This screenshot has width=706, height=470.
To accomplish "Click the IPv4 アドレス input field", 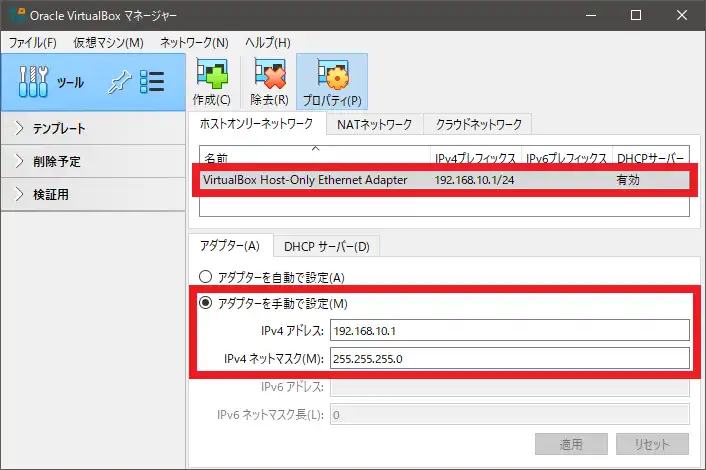I will pos(510,330).
